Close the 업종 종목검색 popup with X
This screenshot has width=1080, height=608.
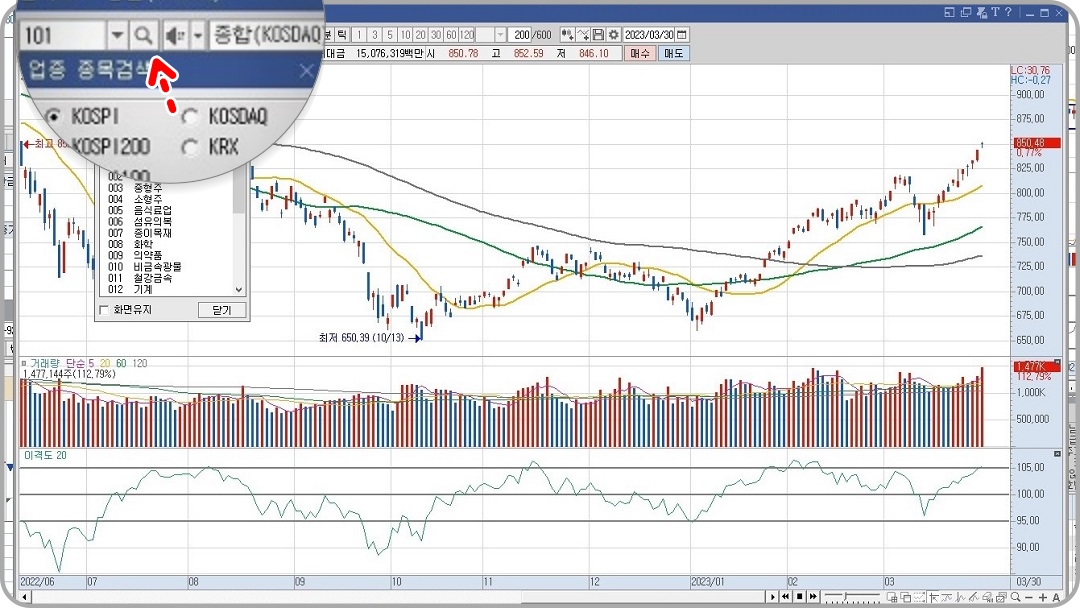[x=307, y=70]
